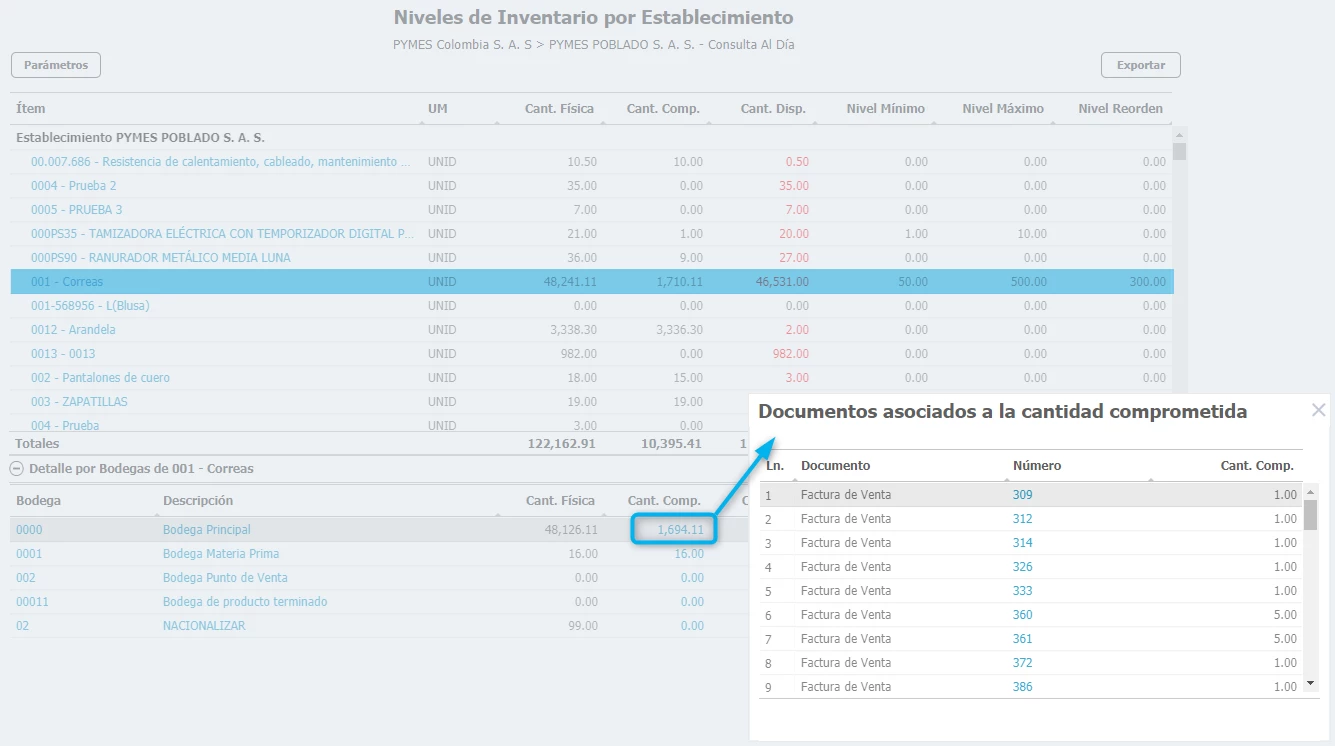
Task: Open the Parámetros button
Action: 56,65
